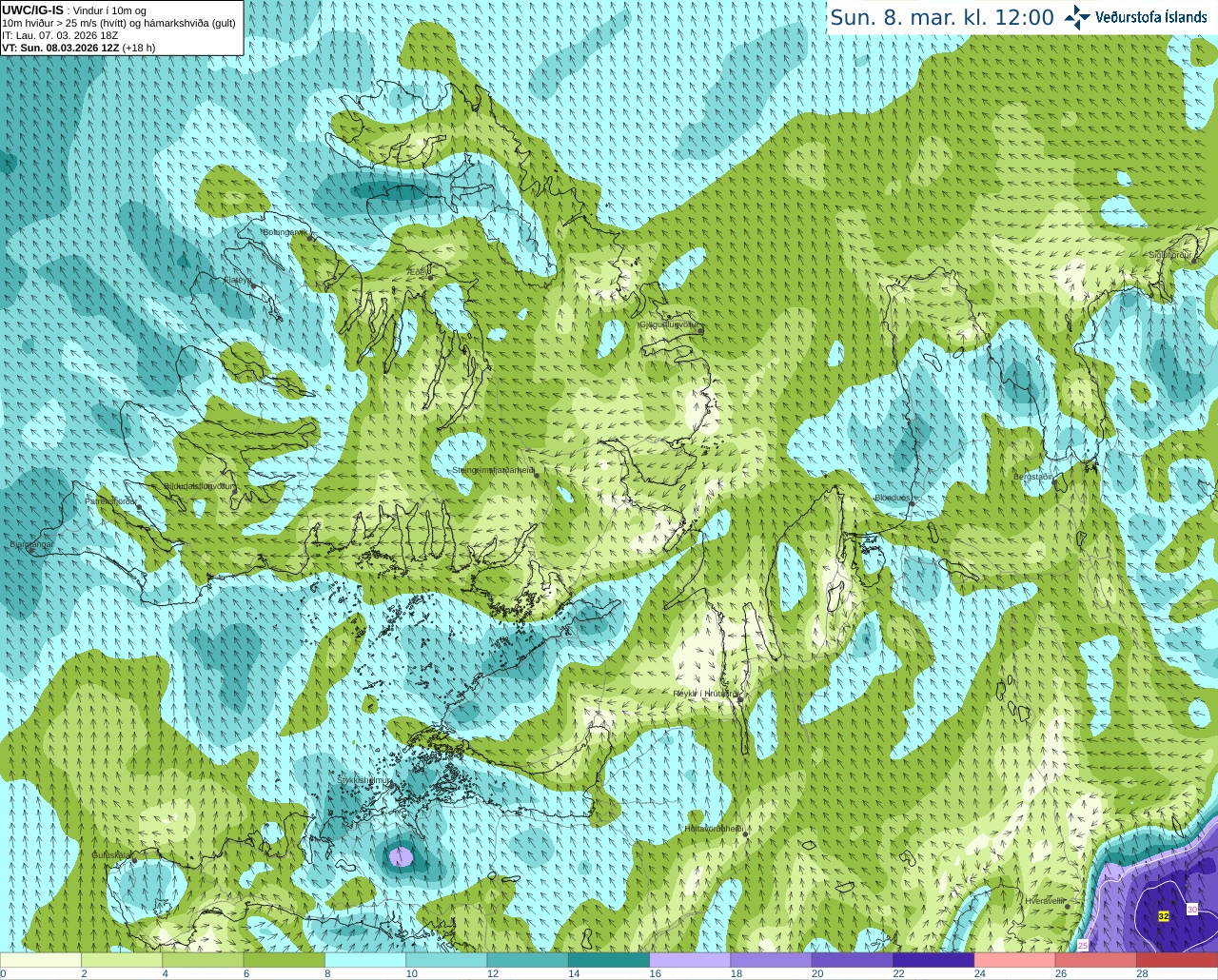The height and width of the screenshot is (980, 1218).
Task: Click the Bergstaðir station label
Action: tap(1033, 477)
